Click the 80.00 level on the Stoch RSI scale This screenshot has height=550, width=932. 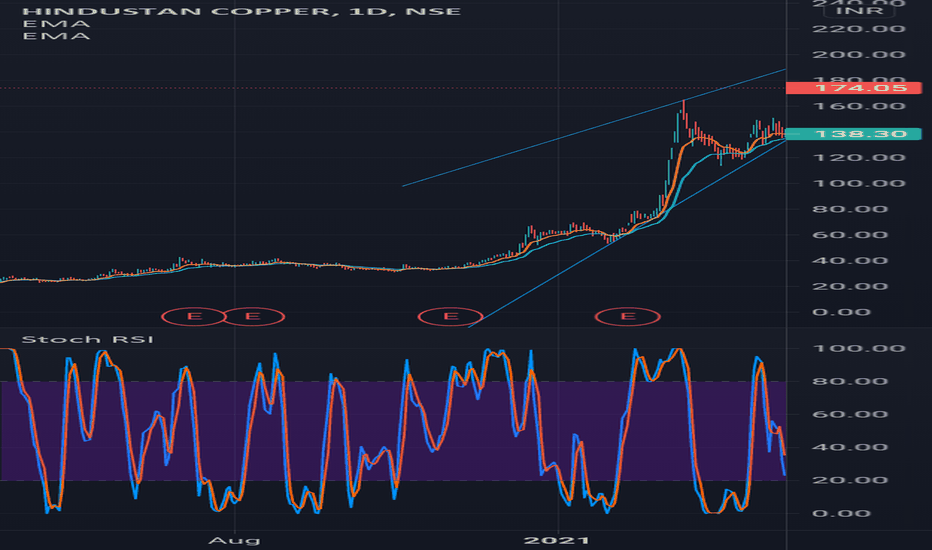pyautogui.click(x=850, y=382)
